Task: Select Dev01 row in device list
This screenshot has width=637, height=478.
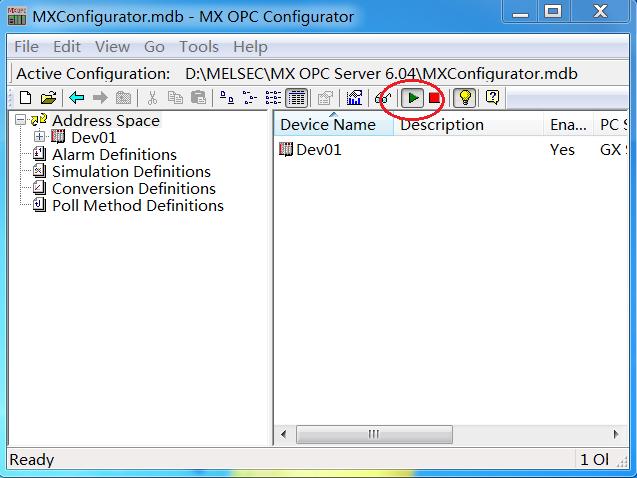Action: click(x=451, y=150)
